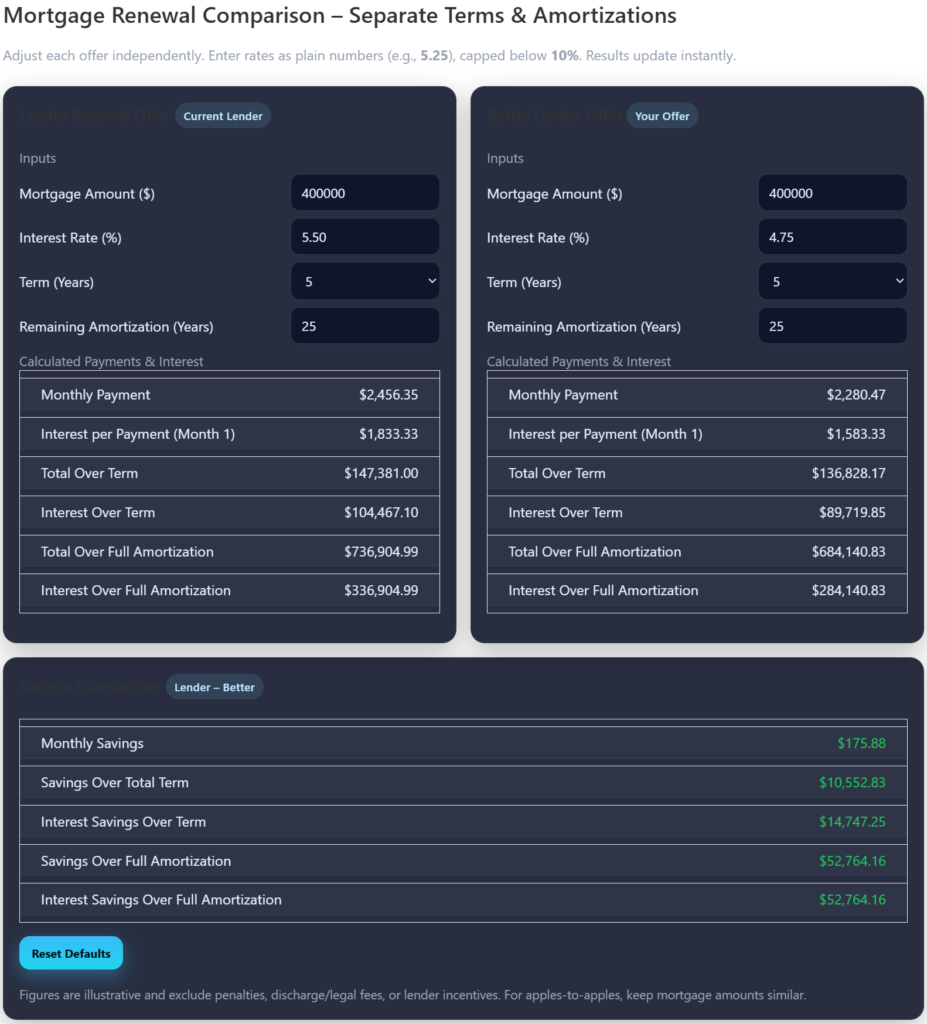Click Interest Rate field showing 5.50
The image size is (927, 1024).
coord(364,237)
